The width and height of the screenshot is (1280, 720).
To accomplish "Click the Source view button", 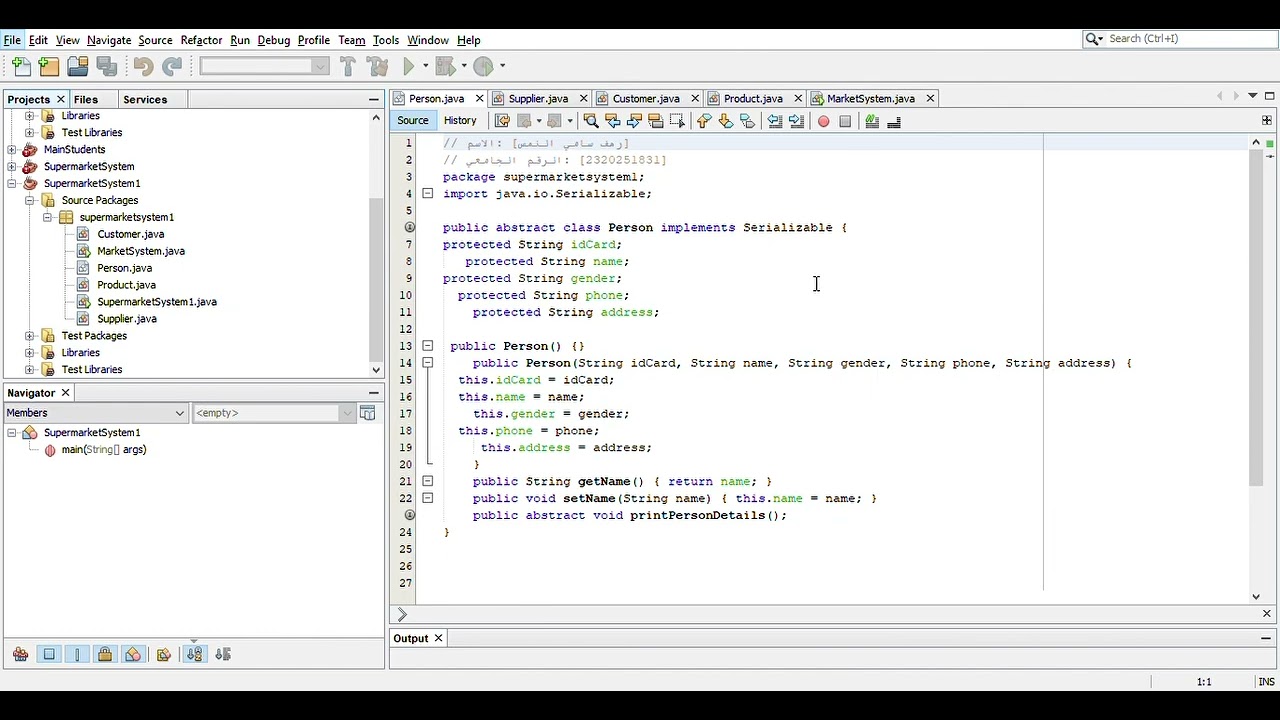I will click(x=412, y=120).
